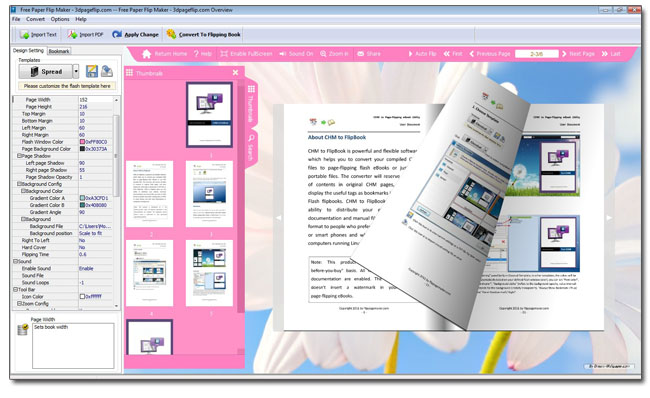Click the Import PDF toolbar icon
Viewport: 650px width, 398px height.
tap(73, 34)
